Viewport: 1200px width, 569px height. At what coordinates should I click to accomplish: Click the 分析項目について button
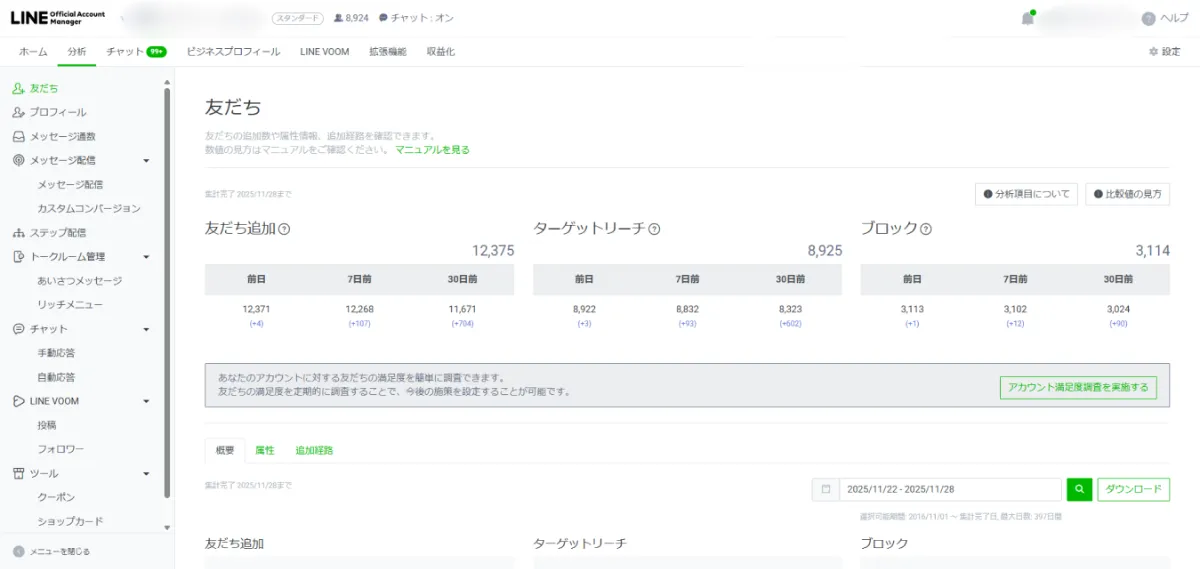click(1026, 194)
